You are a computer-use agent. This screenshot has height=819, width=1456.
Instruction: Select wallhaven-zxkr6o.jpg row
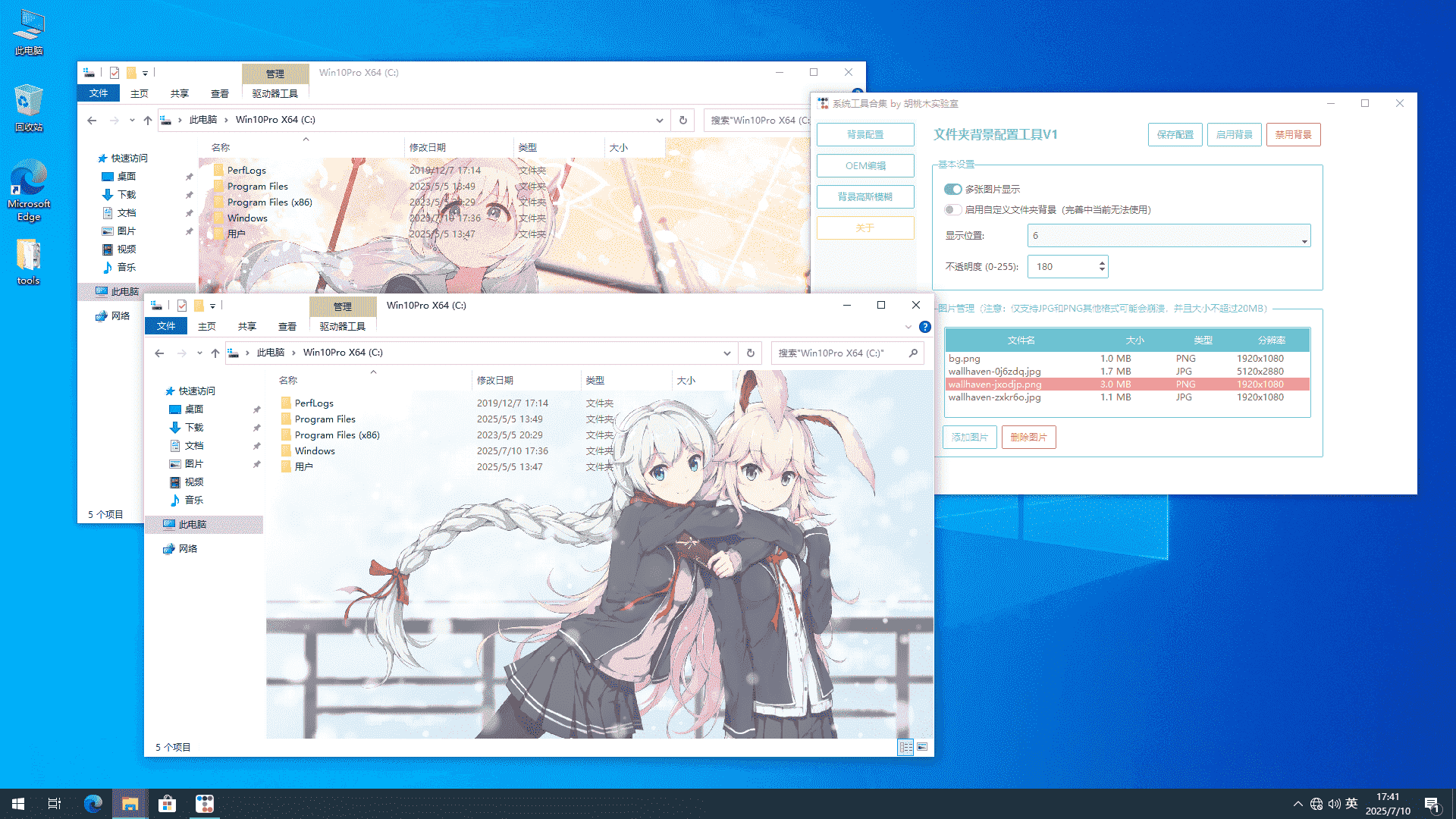coord(1128,397)
